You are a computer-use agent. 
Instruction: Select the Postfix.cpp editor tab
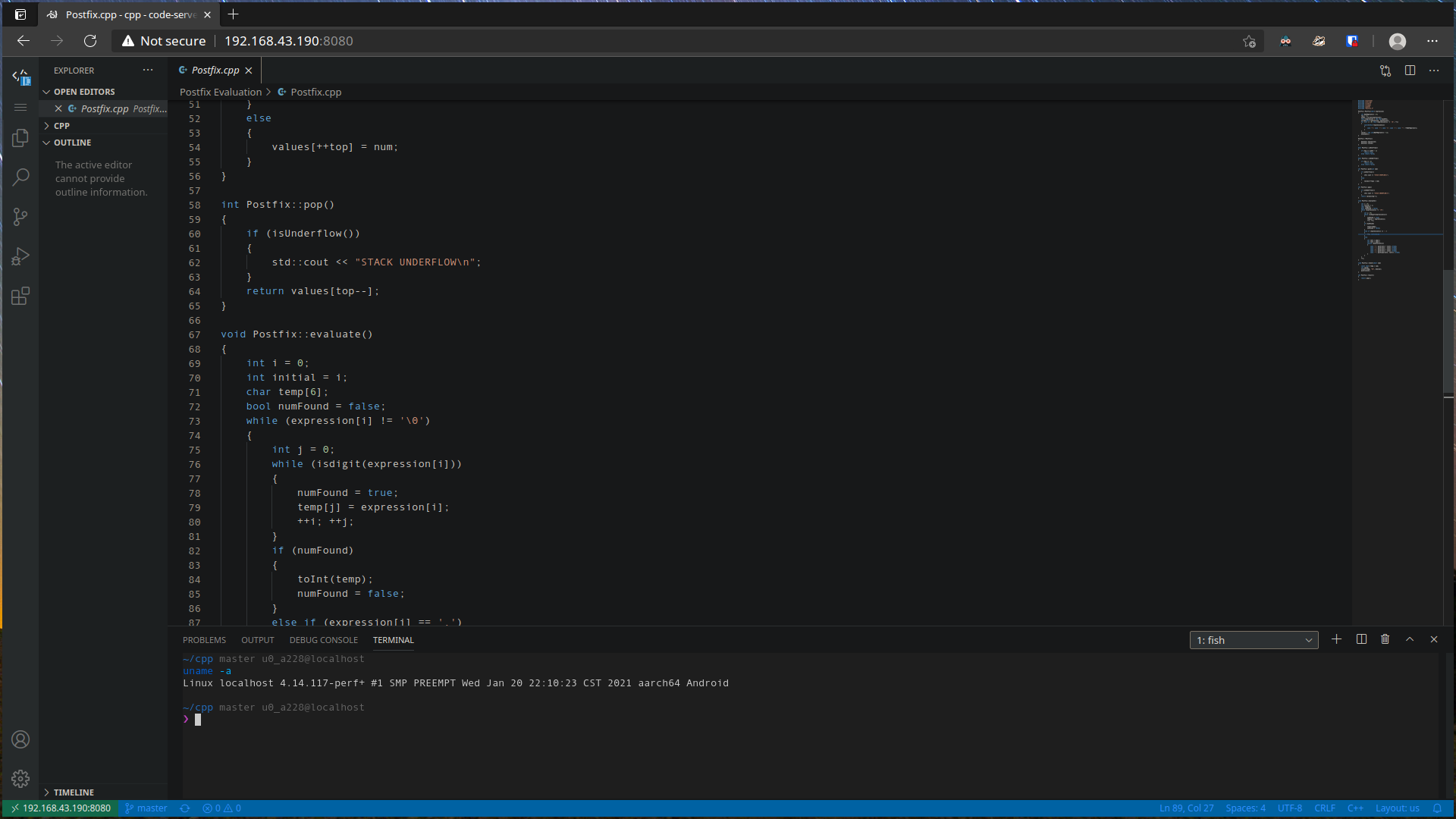(215, 71)
